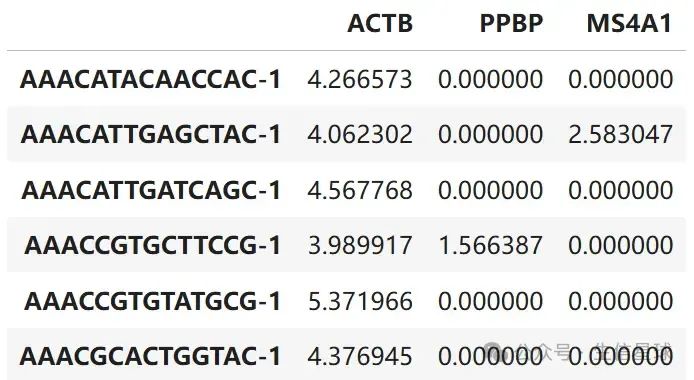Click MS4A1 value 2.583047
Screen dimensions: 694x380
click(x=621, y=134)
